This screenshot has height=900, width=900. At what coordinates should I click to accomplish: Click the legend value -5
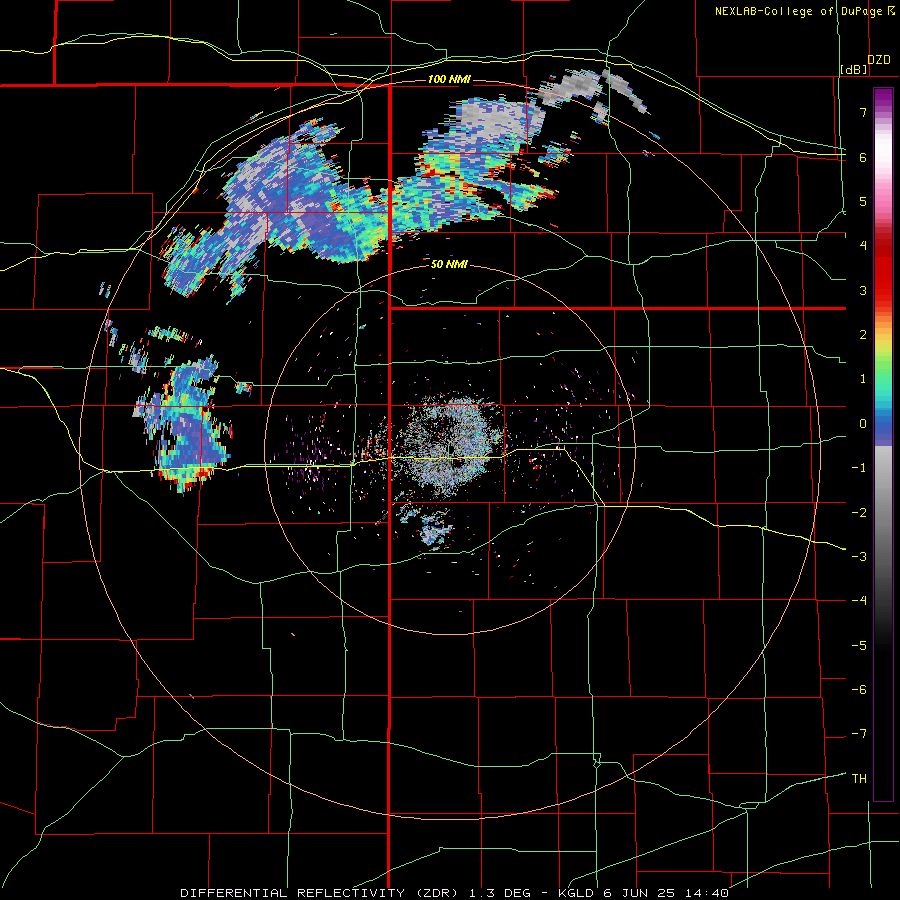pyautogui.click(x=859, y=646)
